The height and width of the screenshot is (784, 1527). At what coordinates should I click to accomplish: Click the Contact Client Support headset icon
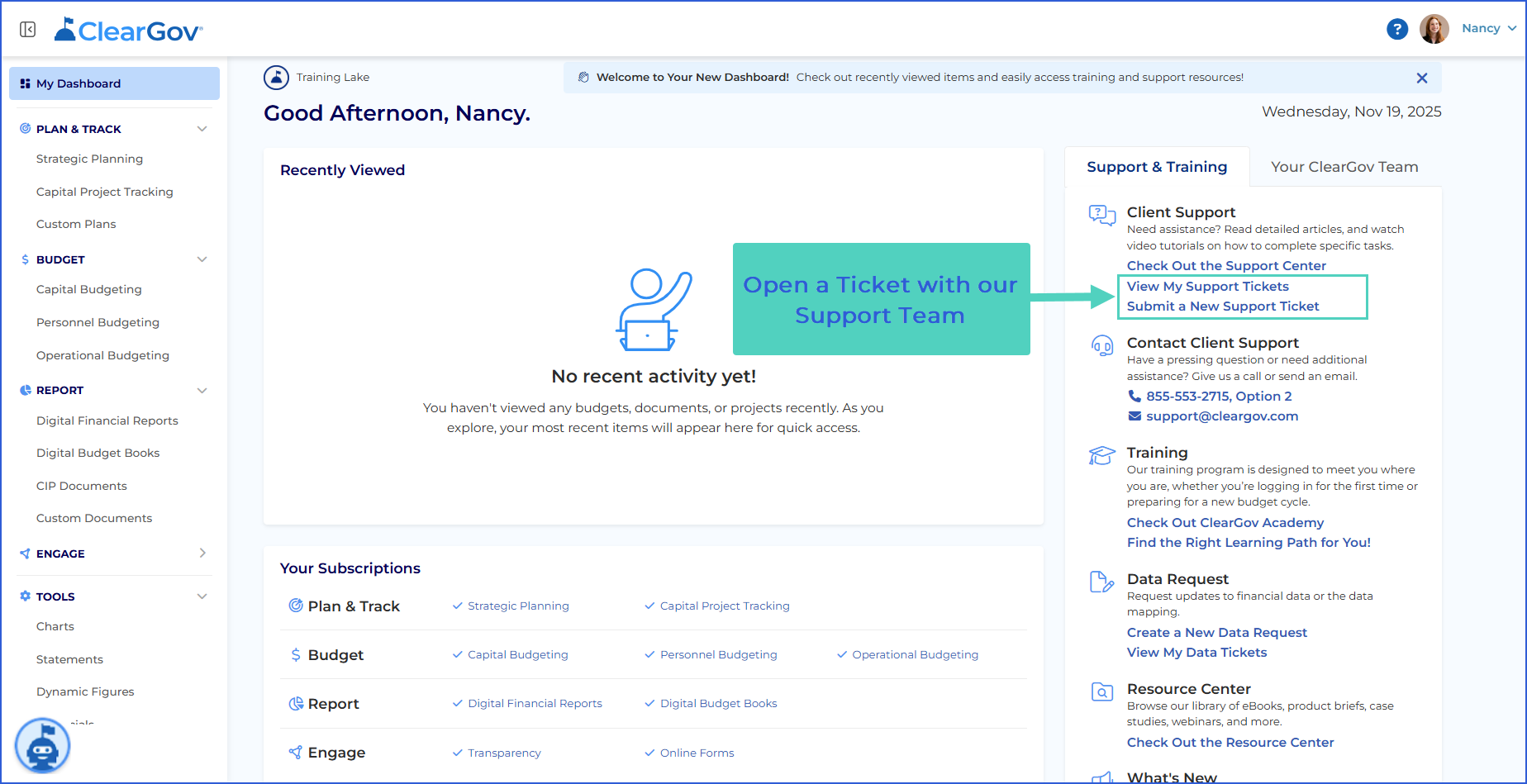tap(1102, 345)
